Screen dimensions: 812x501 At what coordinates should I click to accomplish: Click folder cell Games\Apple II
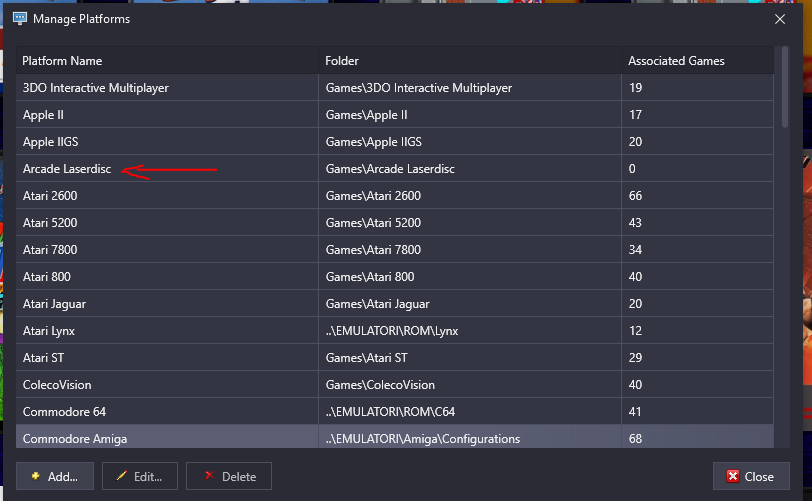(x=470, y=114)
